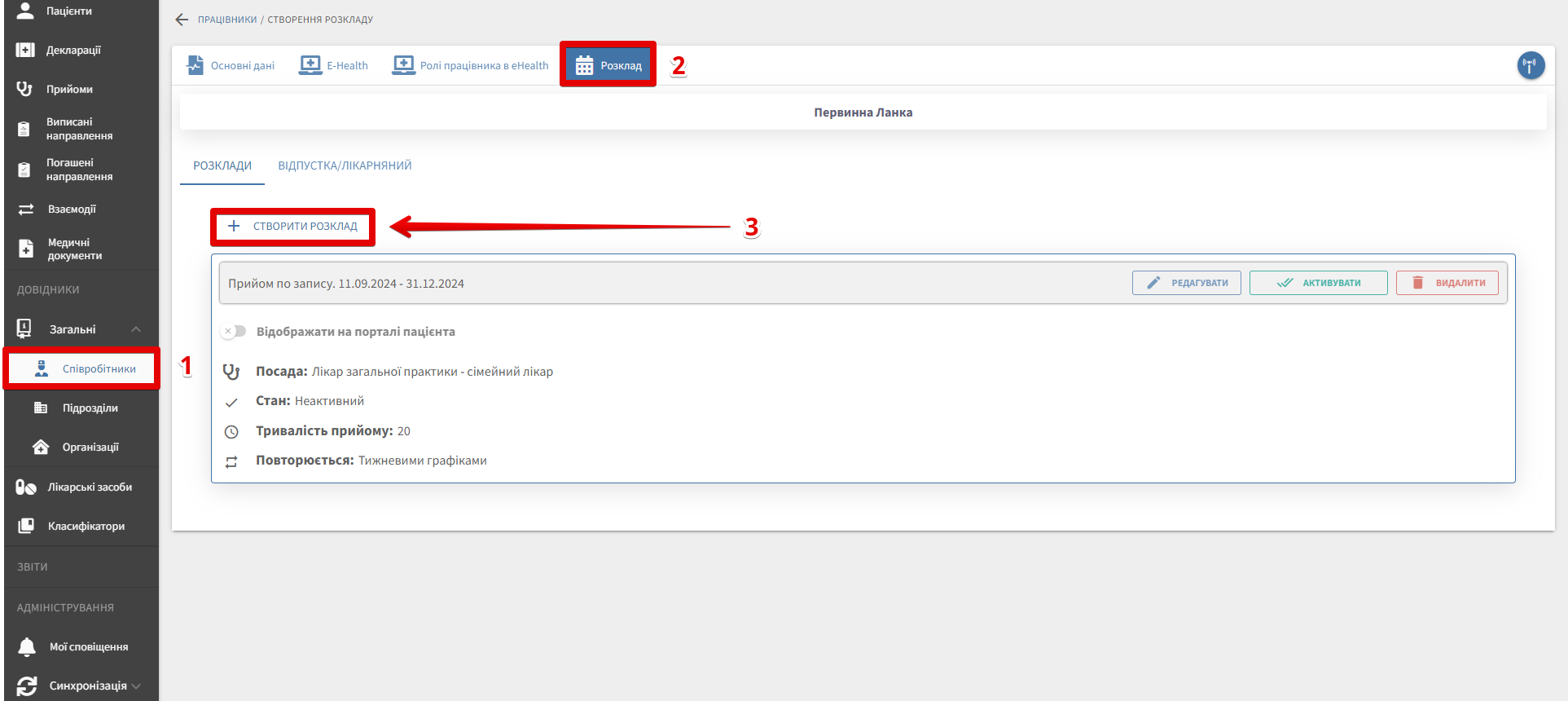The height and width of the screenshot is (701, 1568).
Task: Click the Мої сповіщення bell icon
Action: 27,647
